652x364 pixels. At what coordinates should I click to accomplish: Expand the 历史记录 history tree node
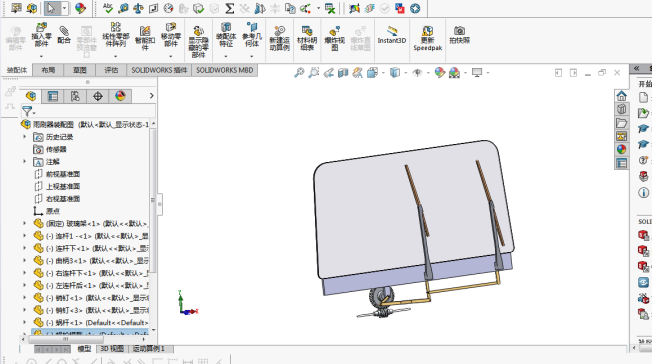pos(25,136)
